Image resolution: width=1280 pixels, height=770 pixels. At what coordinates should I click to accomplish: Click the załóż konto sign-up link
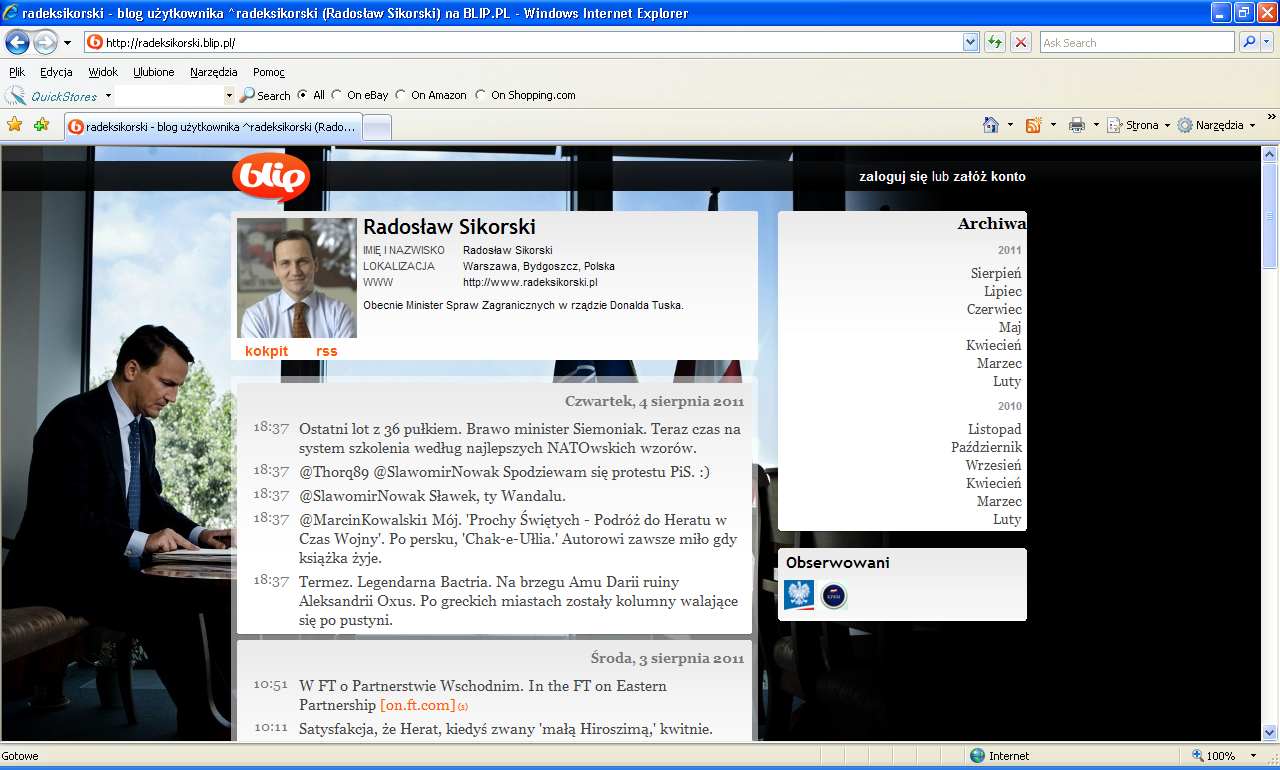[x=988, y=177]
